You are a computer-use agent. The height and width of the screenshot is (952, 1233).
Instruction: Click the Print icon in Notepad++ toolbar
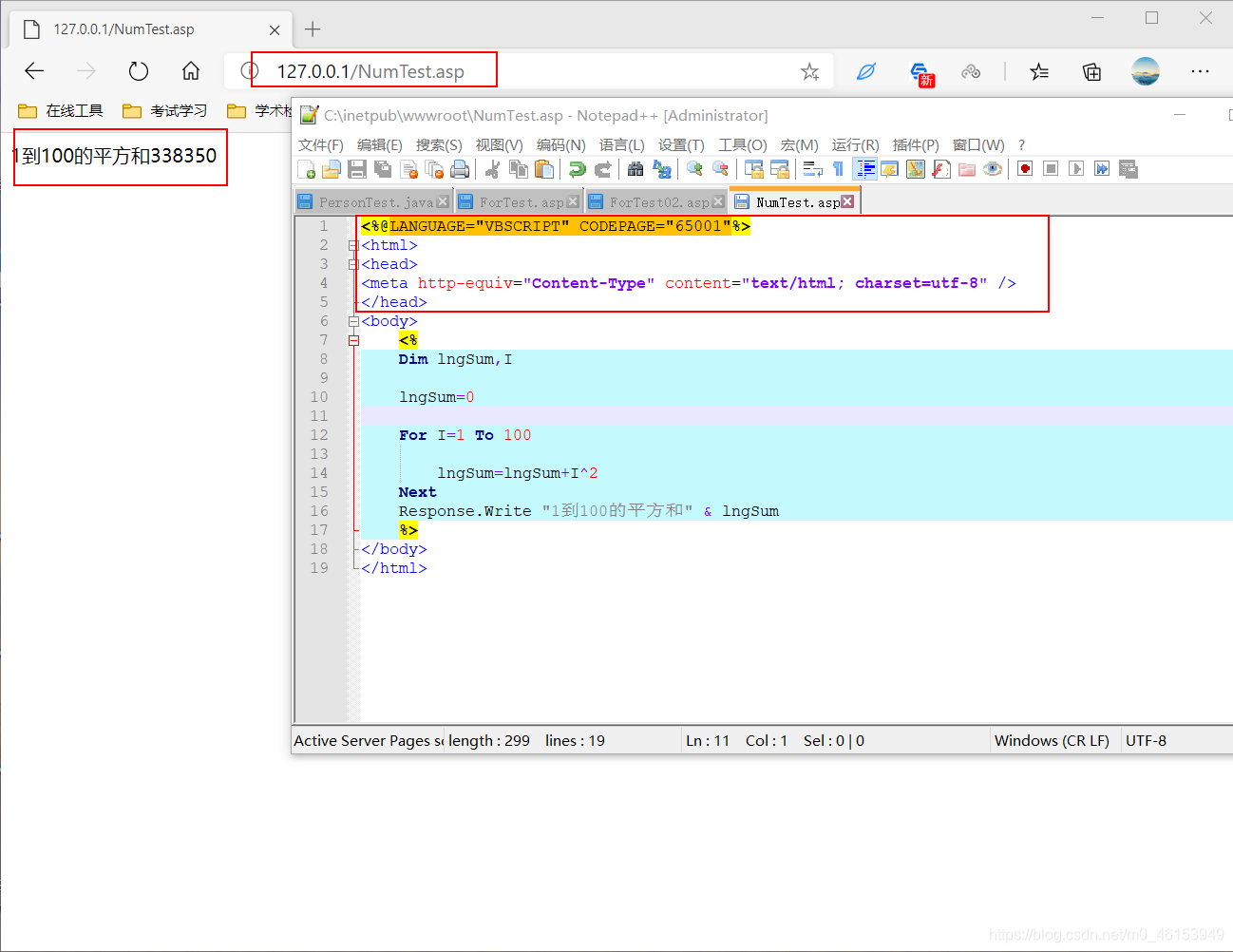click(x=460, y=169)
